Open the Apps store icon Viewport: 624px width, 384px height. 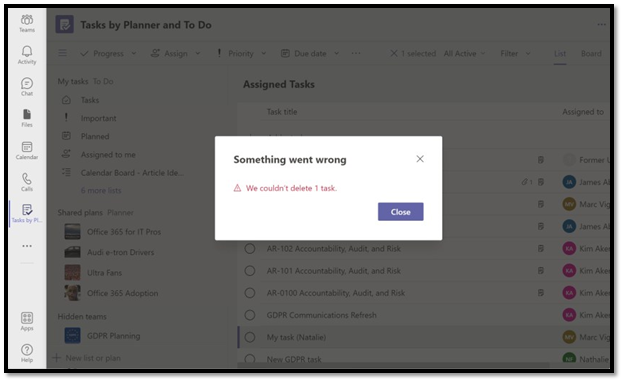click(27, 322)
